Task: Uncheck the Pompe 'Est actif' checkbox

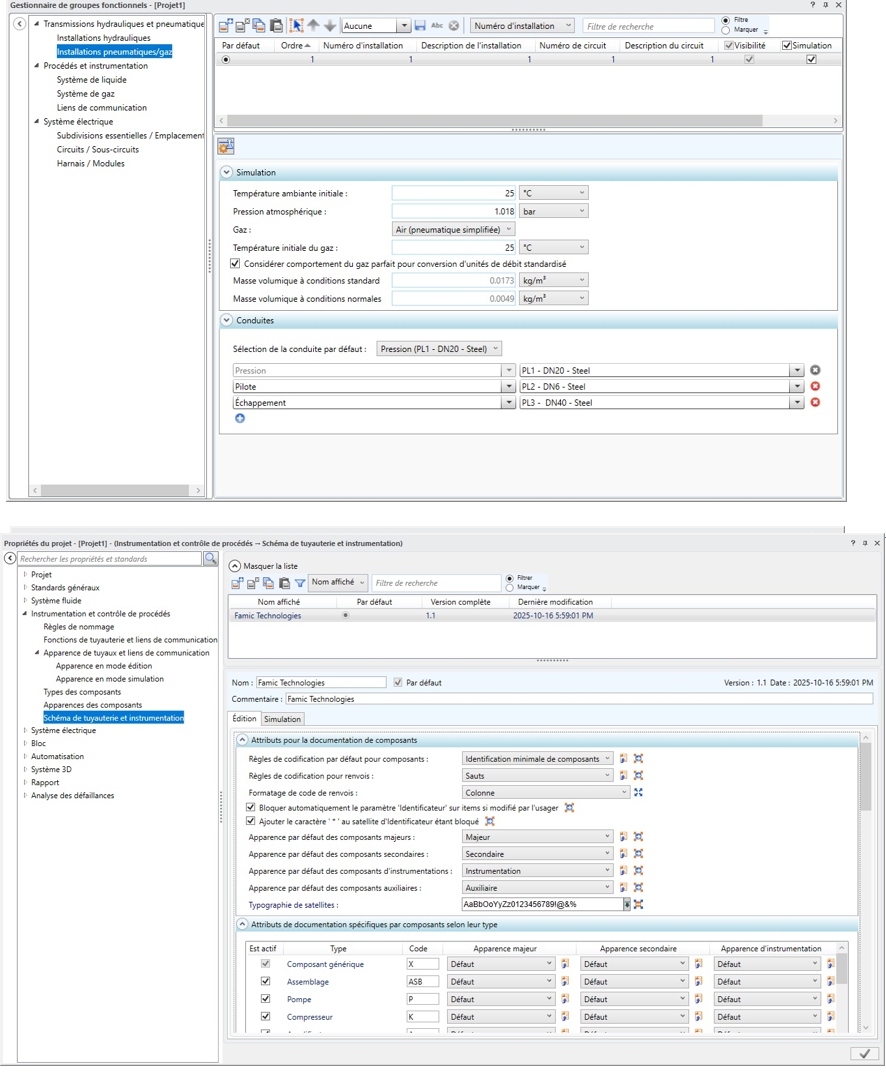Action: click(x=265, y=999)
